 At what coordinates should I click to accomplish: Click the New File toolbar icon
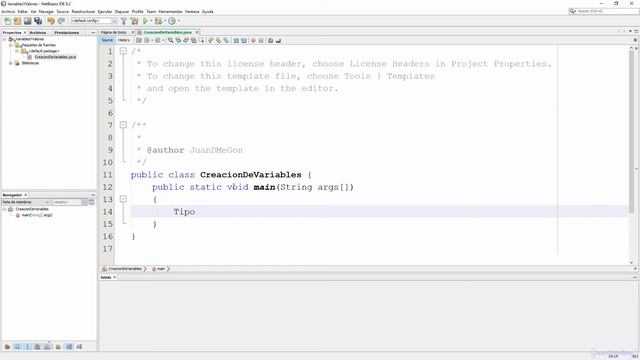coord(7,21)
